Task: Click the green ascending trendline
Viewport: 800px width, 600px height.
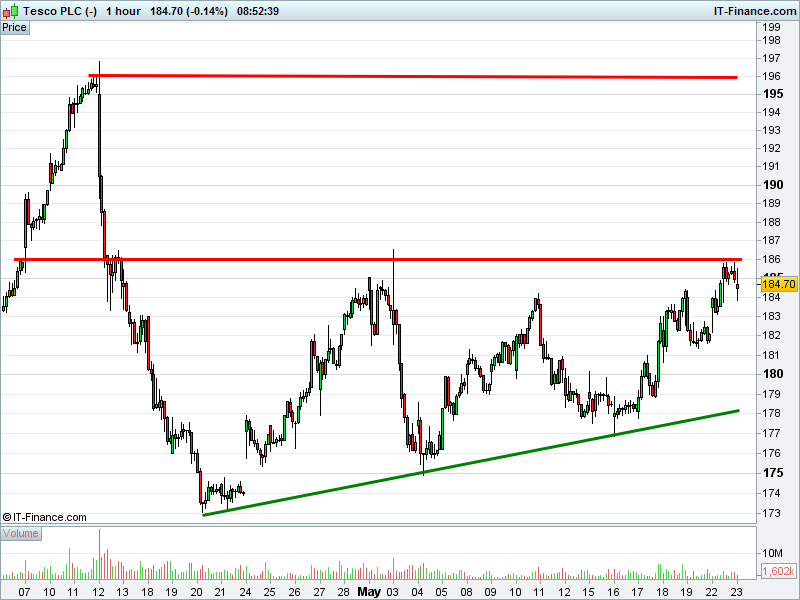Action: [471, 463]
